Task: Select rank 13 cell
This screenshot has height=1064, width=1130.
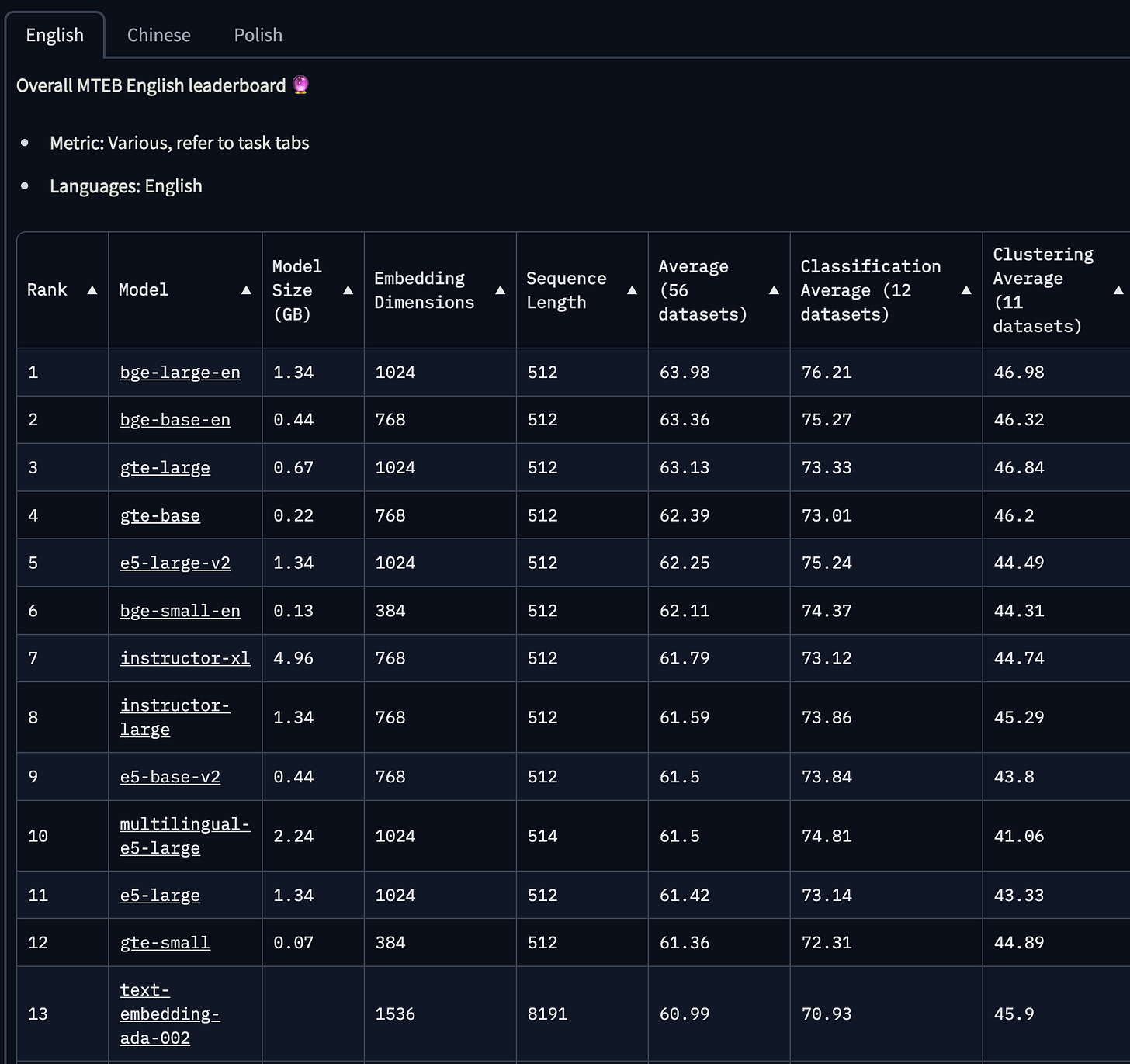Action: [63, 1014]
